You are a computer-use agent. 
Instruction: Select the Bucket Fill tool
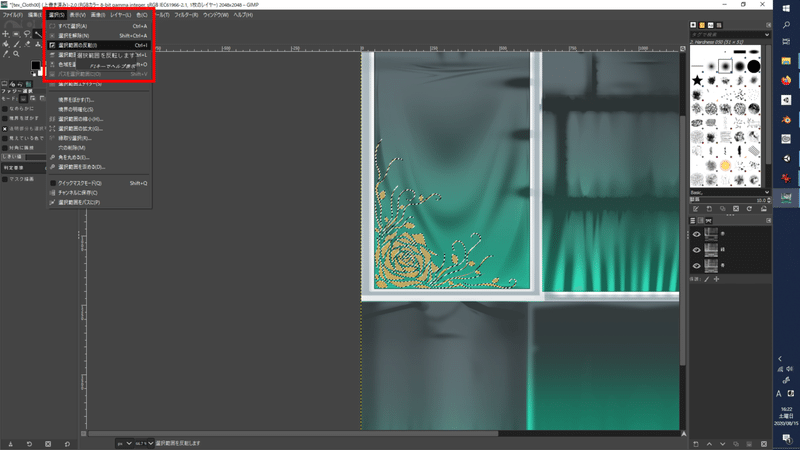pos(6,44)
